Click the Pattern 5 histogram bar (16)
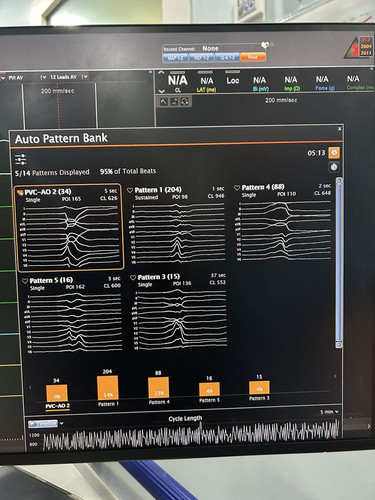 tap(209, 390)
